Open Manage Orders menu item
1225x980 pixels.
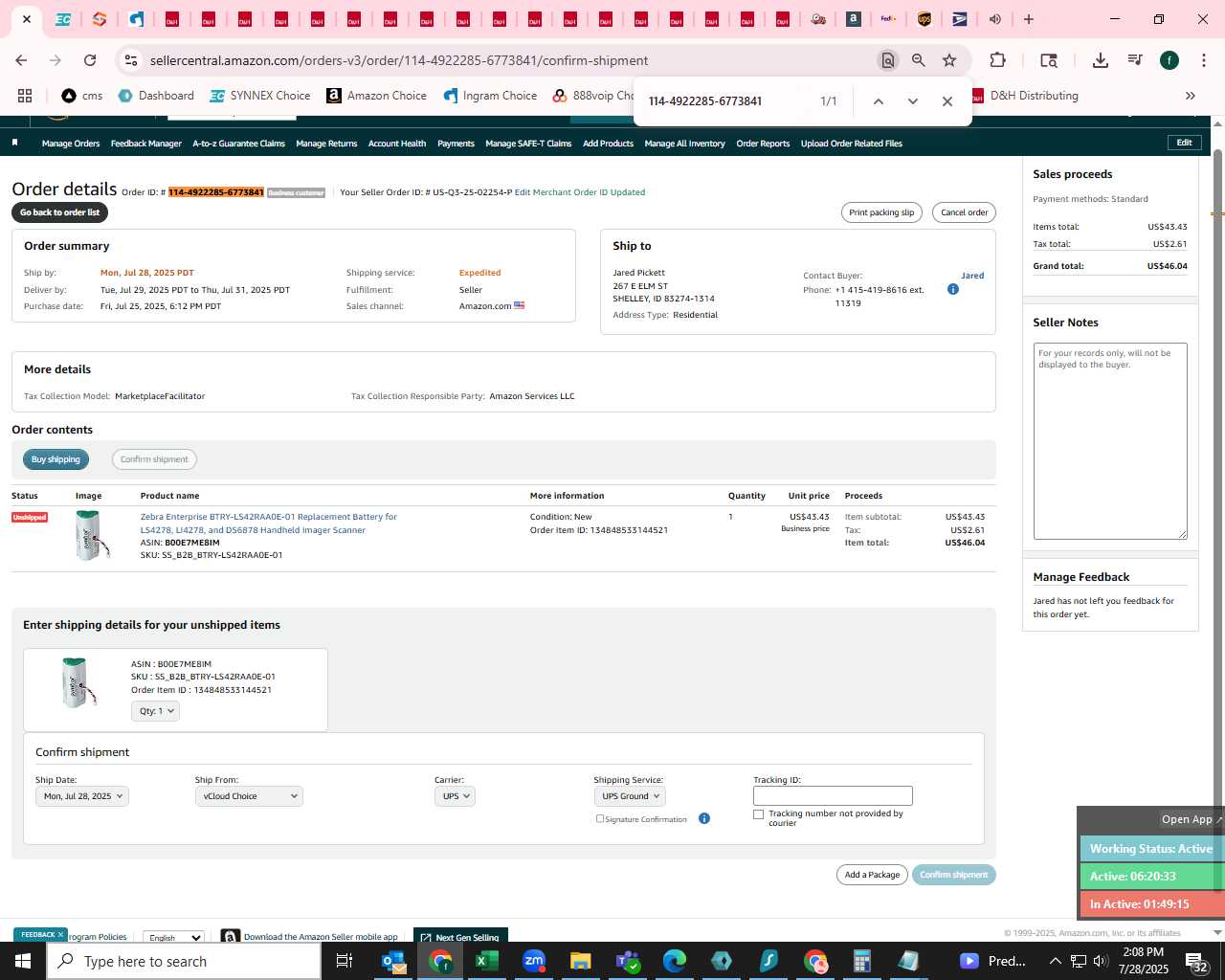point(71,144)
